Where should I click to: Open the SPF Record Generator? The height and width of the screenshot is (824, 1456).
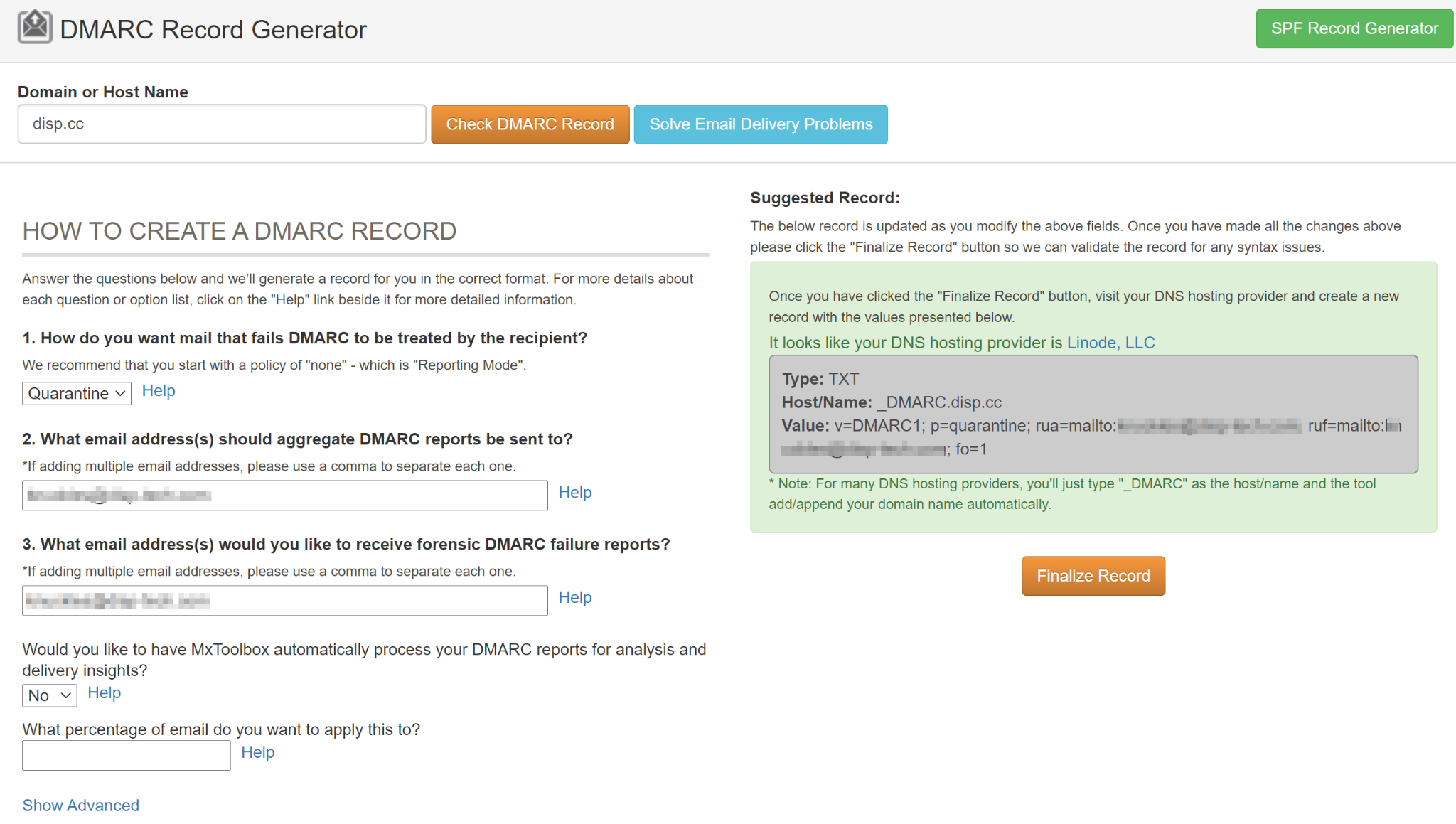pos(1354,28)
